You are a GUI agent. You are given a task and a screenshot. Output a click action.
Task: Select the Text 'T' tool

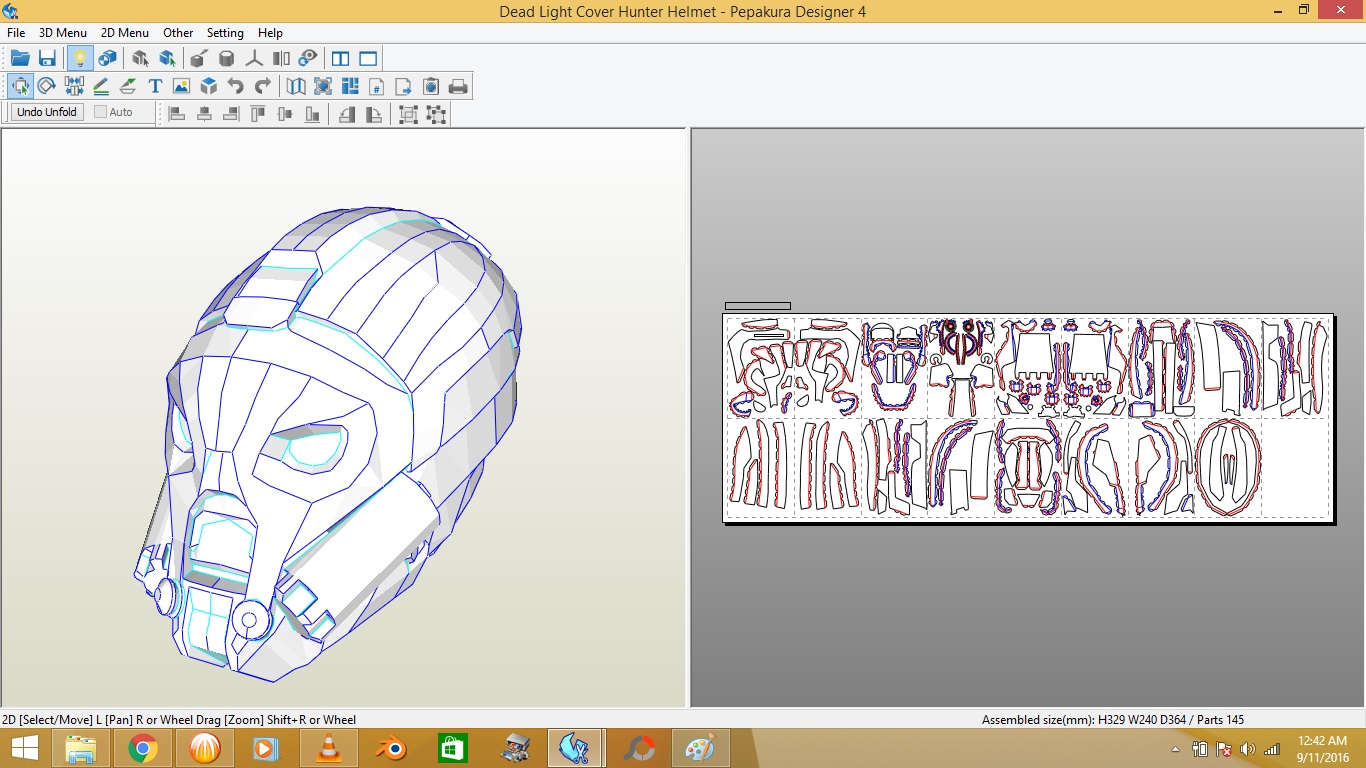[155, 86]
